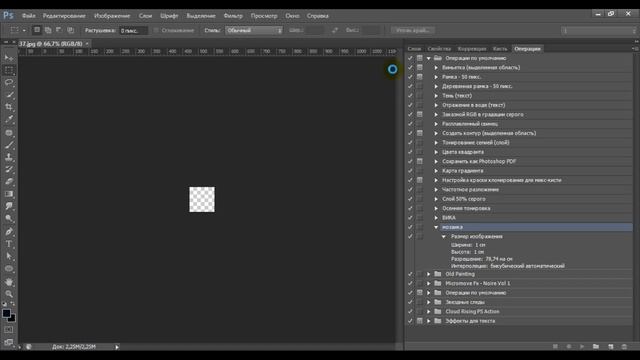Screen dimensions: 640x360
Task: Open the Файл menu
Action: click(x=29, y=16)
